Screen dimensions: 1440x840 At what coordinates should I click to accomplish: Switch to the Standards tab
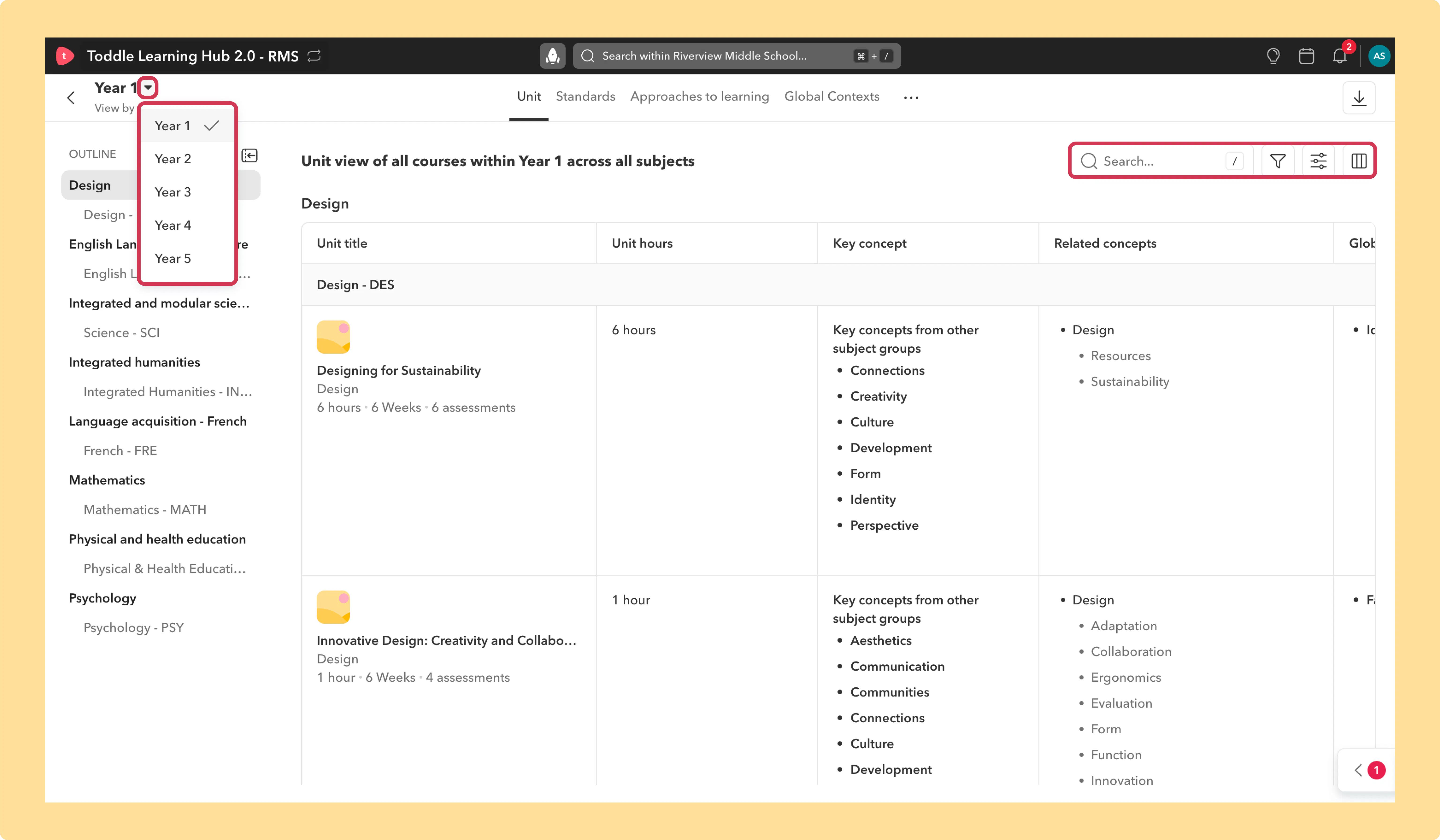click(585, 97)
